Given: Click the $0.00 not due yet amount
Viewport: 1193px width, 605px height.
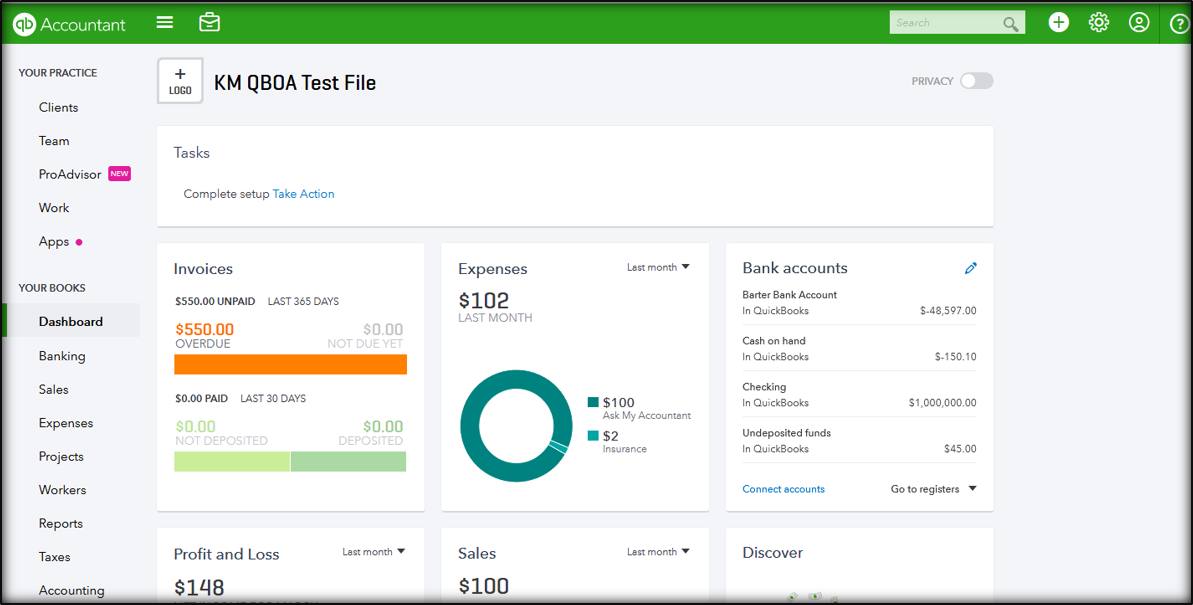Looking at the screenshot, I should (383, 330).
